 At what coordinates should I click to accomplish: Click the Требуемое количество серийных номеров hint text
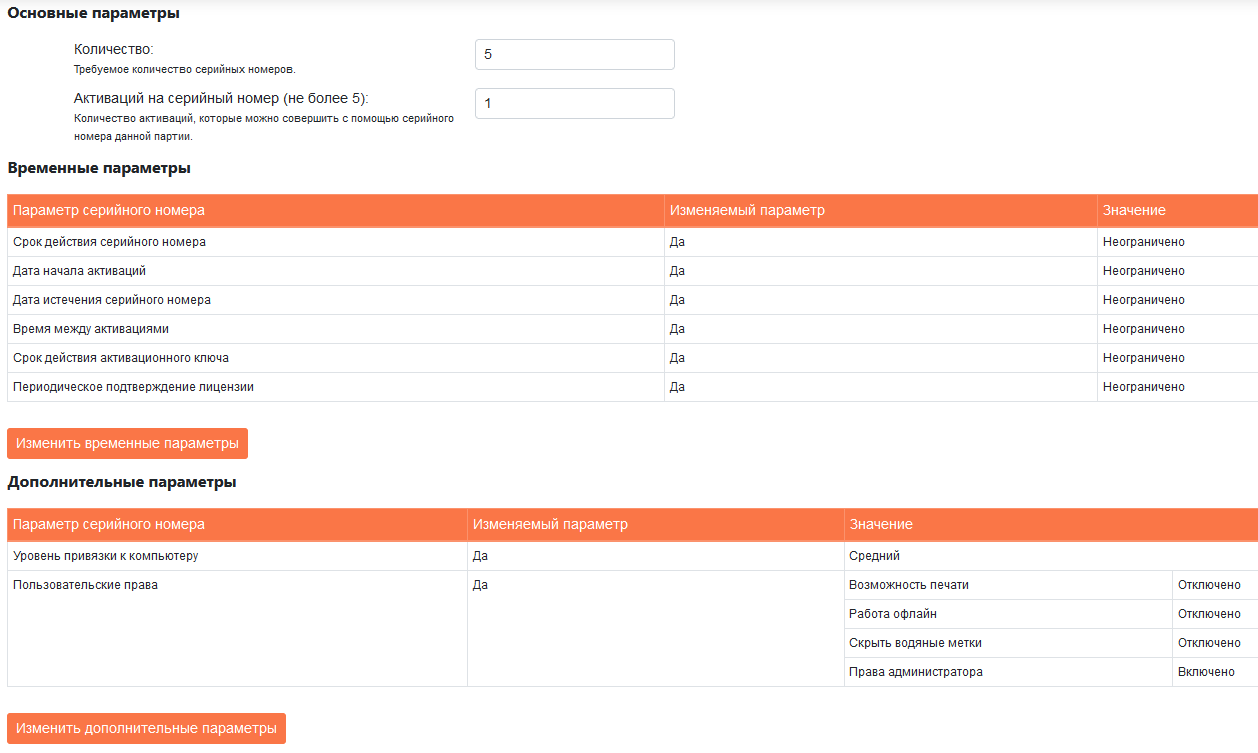coord(185,70)
